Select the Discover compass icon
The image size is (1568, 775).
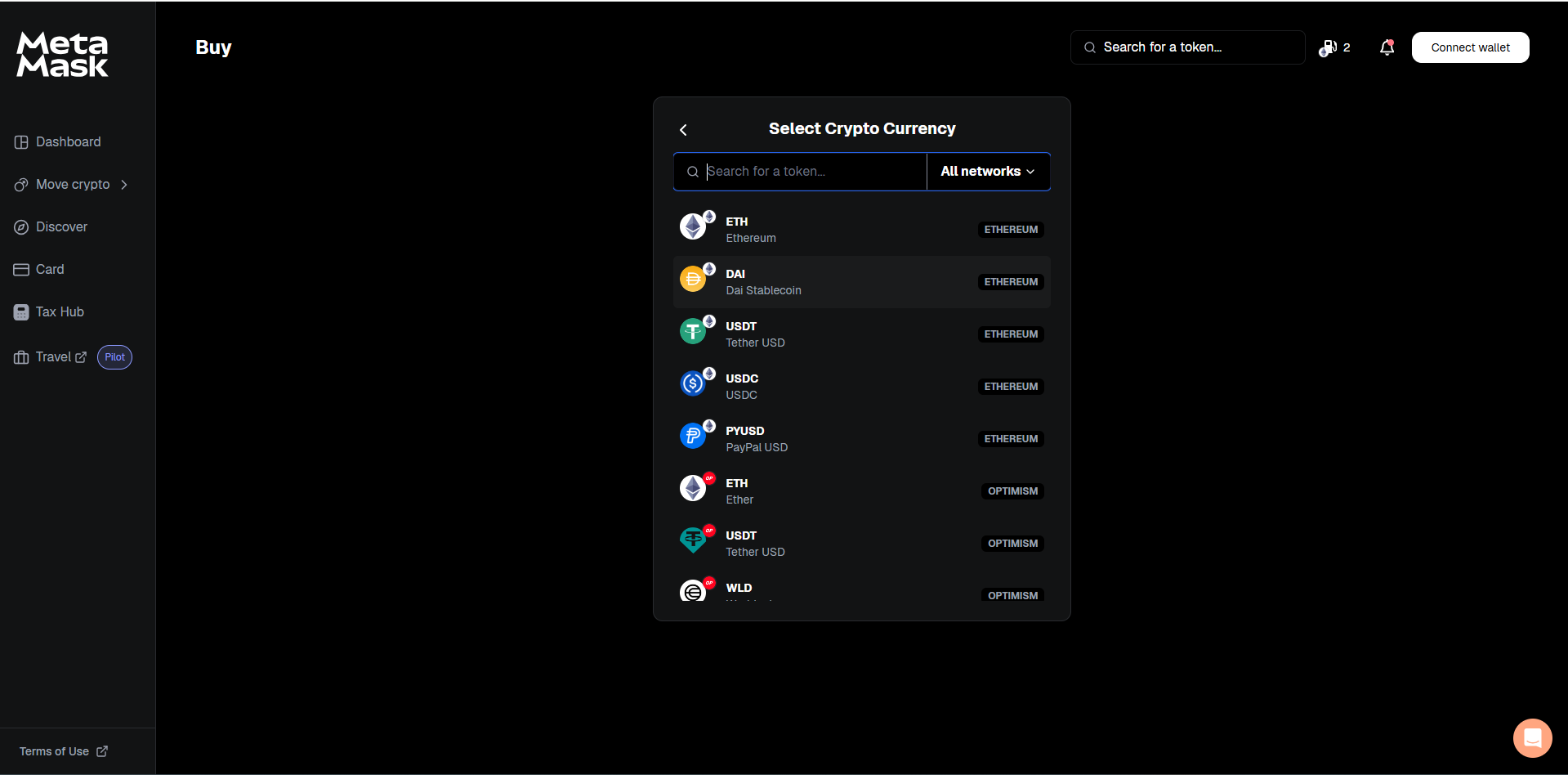(x=20, y=226)
